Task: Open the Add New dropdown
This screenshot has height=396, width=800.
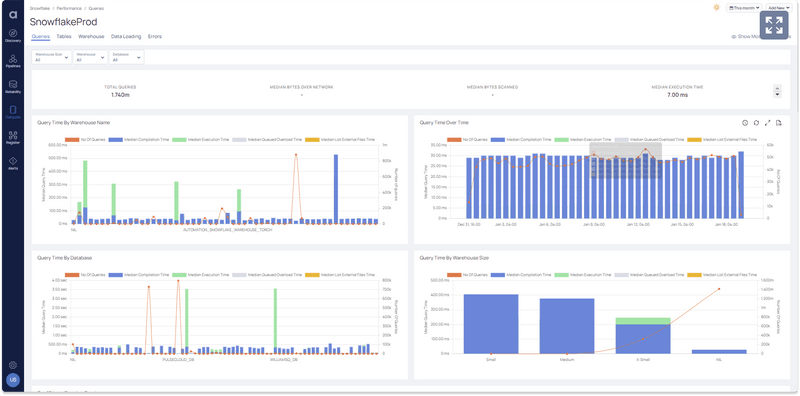Action: 779,8
